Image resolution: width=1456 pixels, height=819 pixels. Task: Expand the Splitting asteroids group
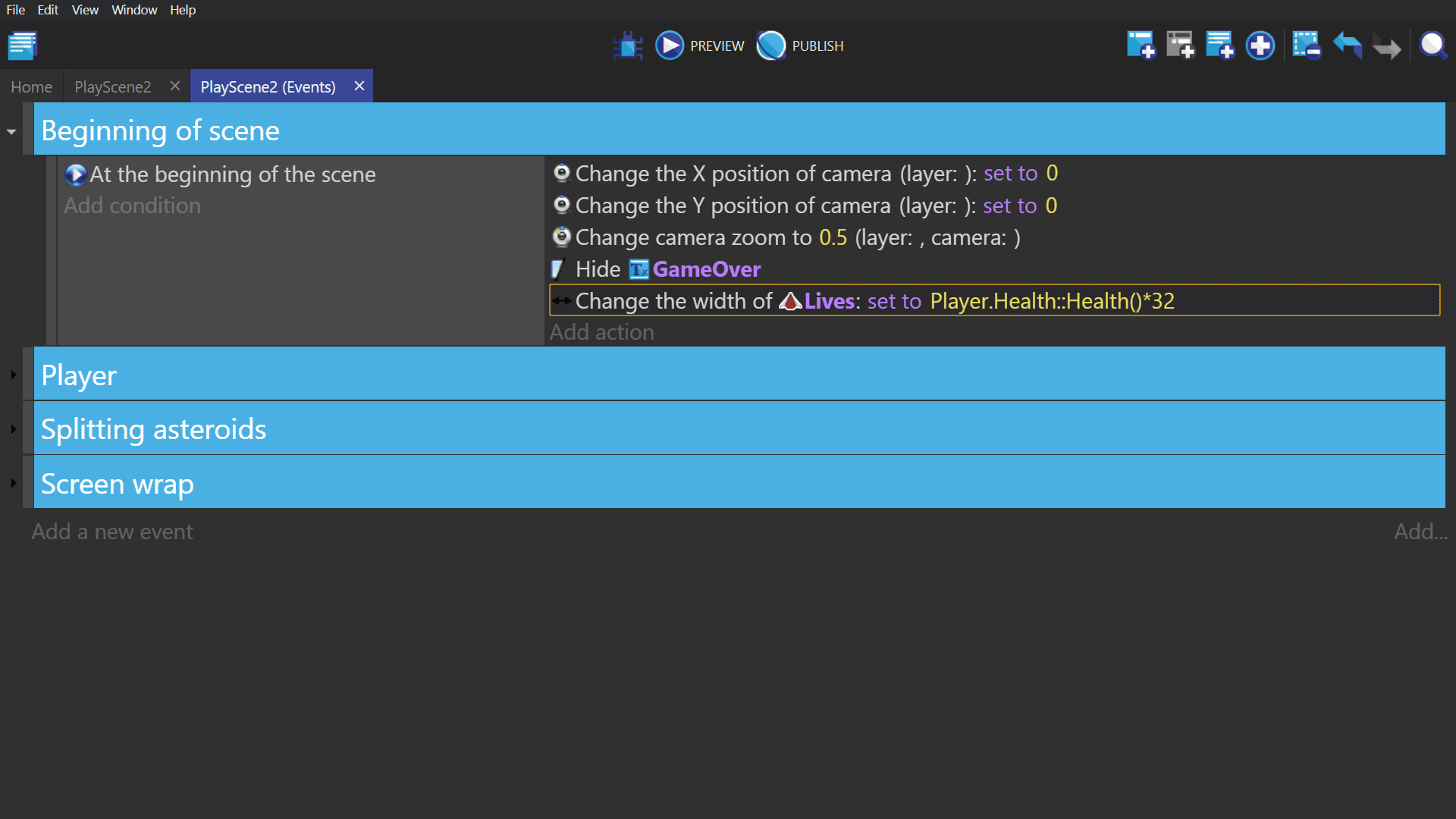tap(13, 429)
